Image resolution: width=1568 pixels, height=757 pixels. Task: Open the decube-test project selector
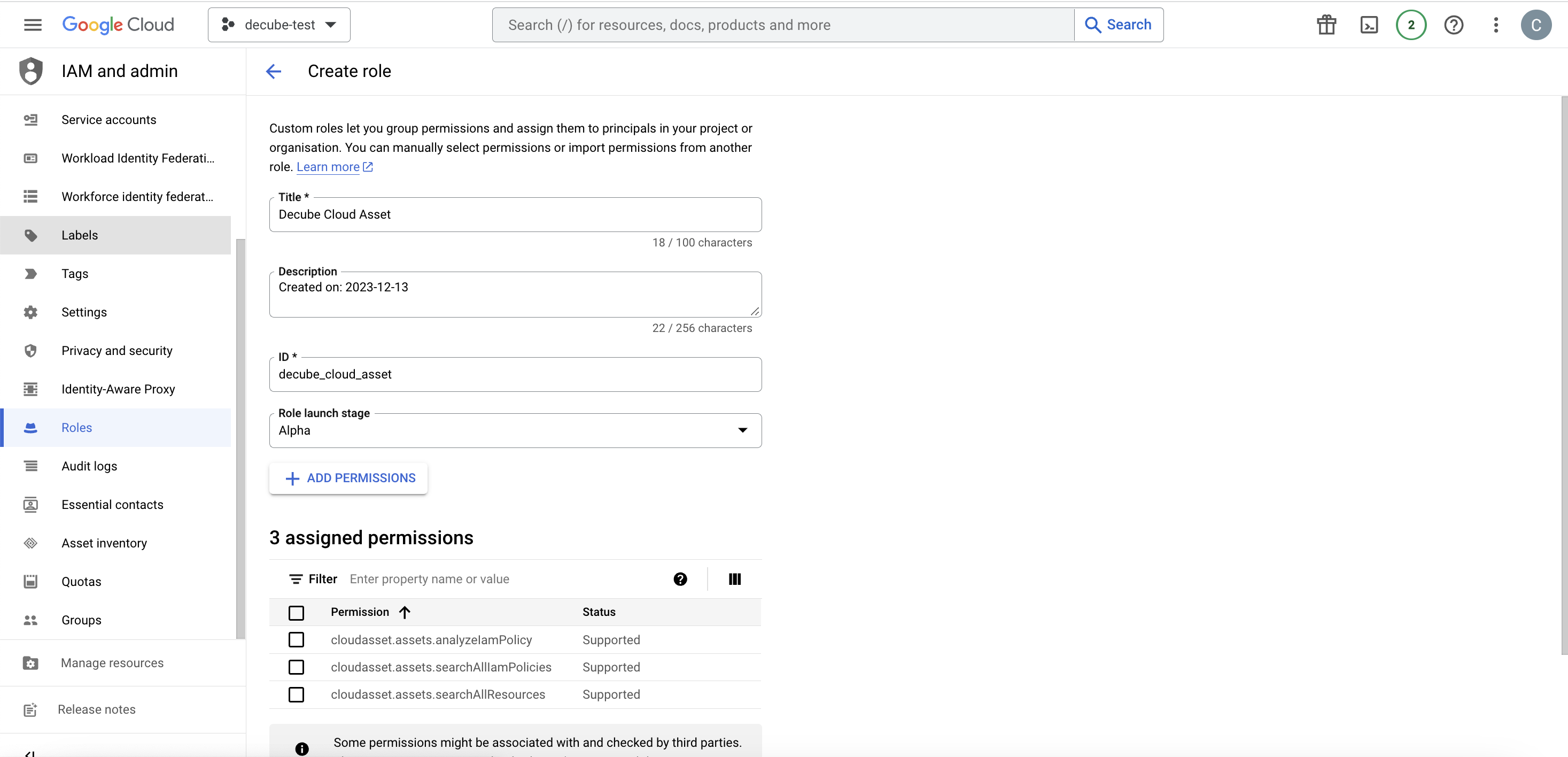[x=279, y=25]
